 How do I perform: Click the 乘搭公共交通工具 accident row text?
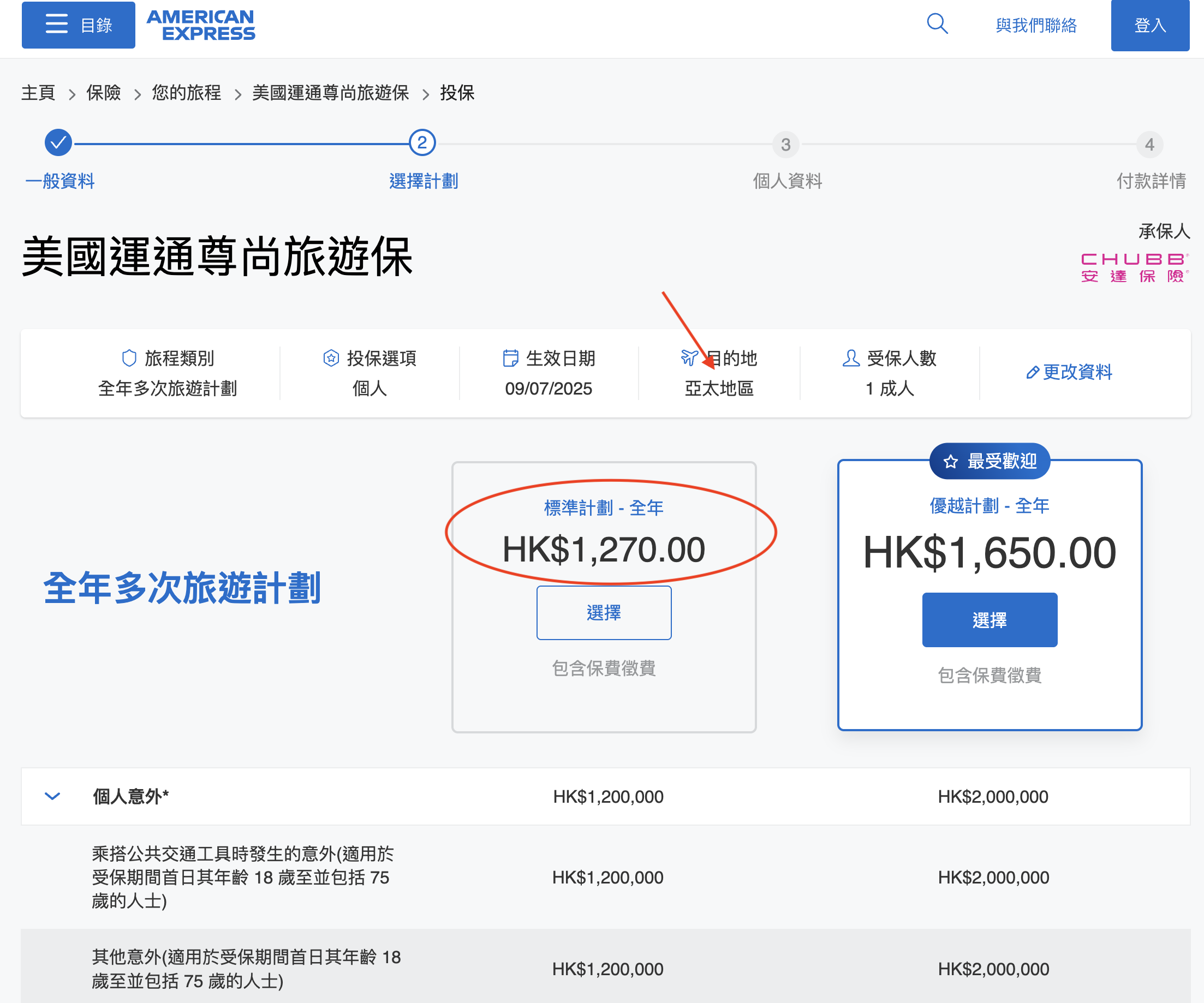(x=243, y=877)
